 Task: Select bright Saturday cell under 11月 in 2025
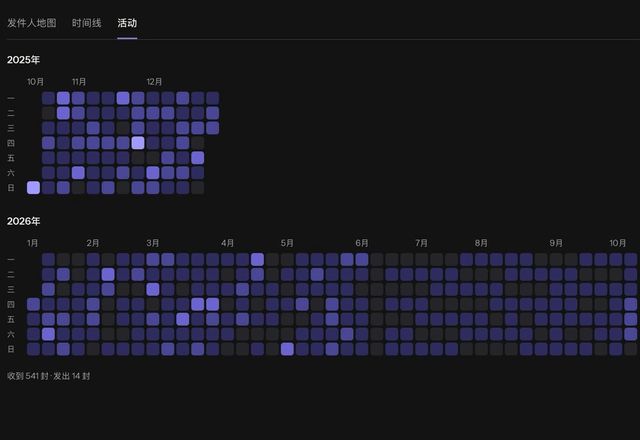78,173
